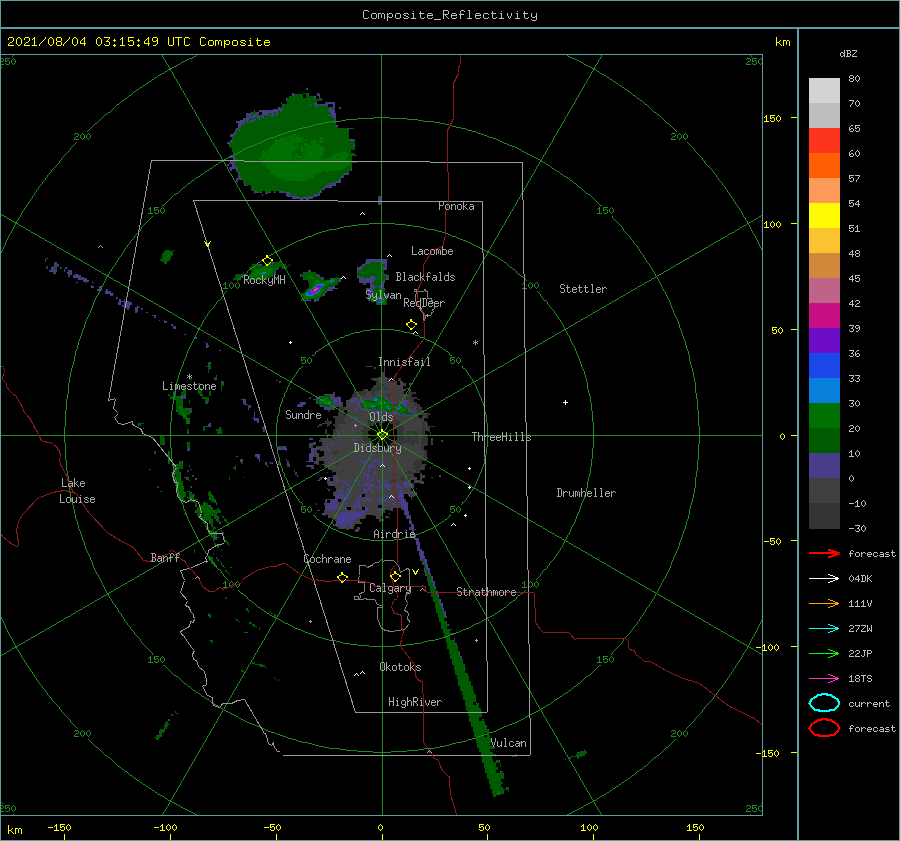Click the dBZ legend heading
The image size is (900, 841).
click(x=848, y=53)
